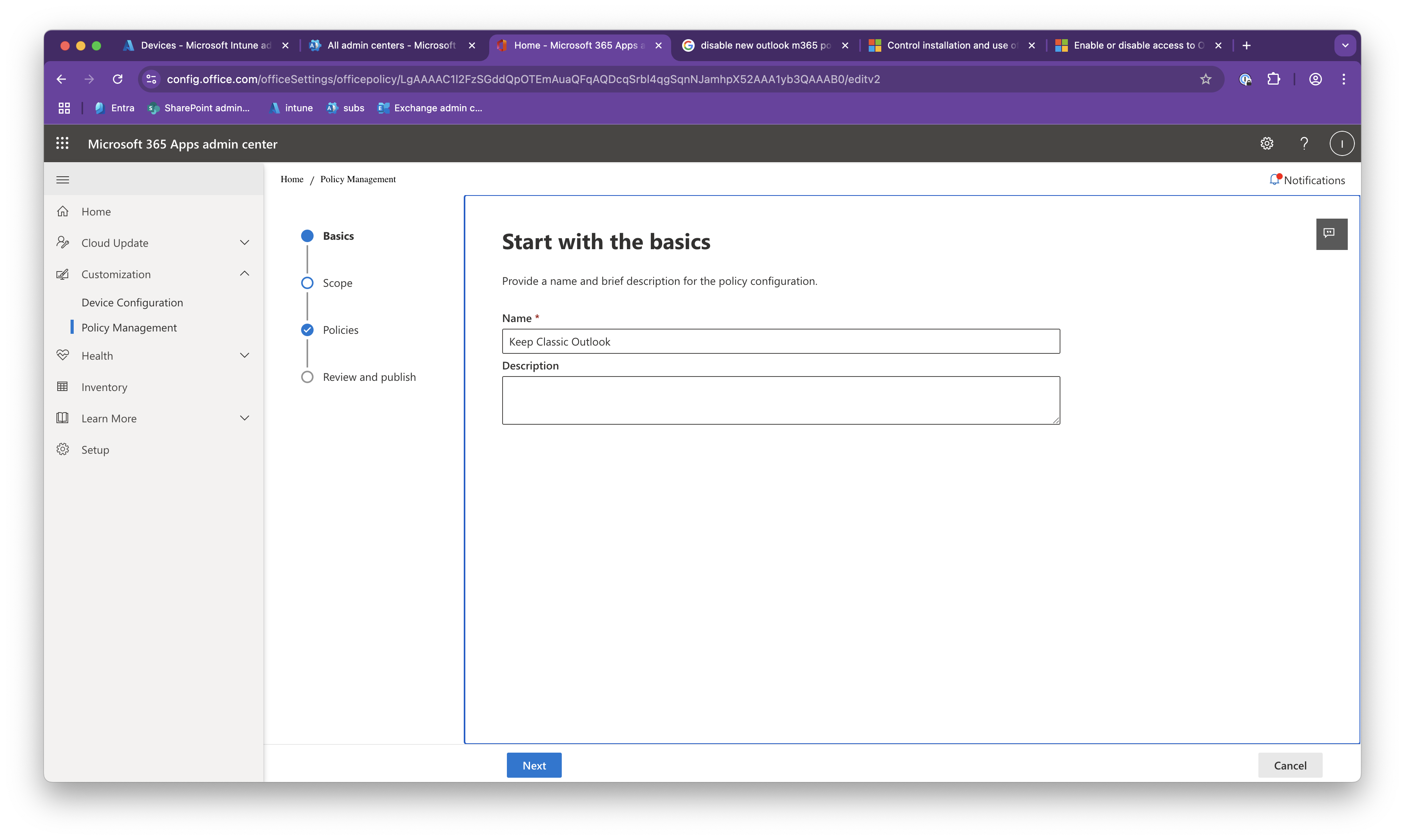Open Chrome's three-dot menu

point(1344,79)
